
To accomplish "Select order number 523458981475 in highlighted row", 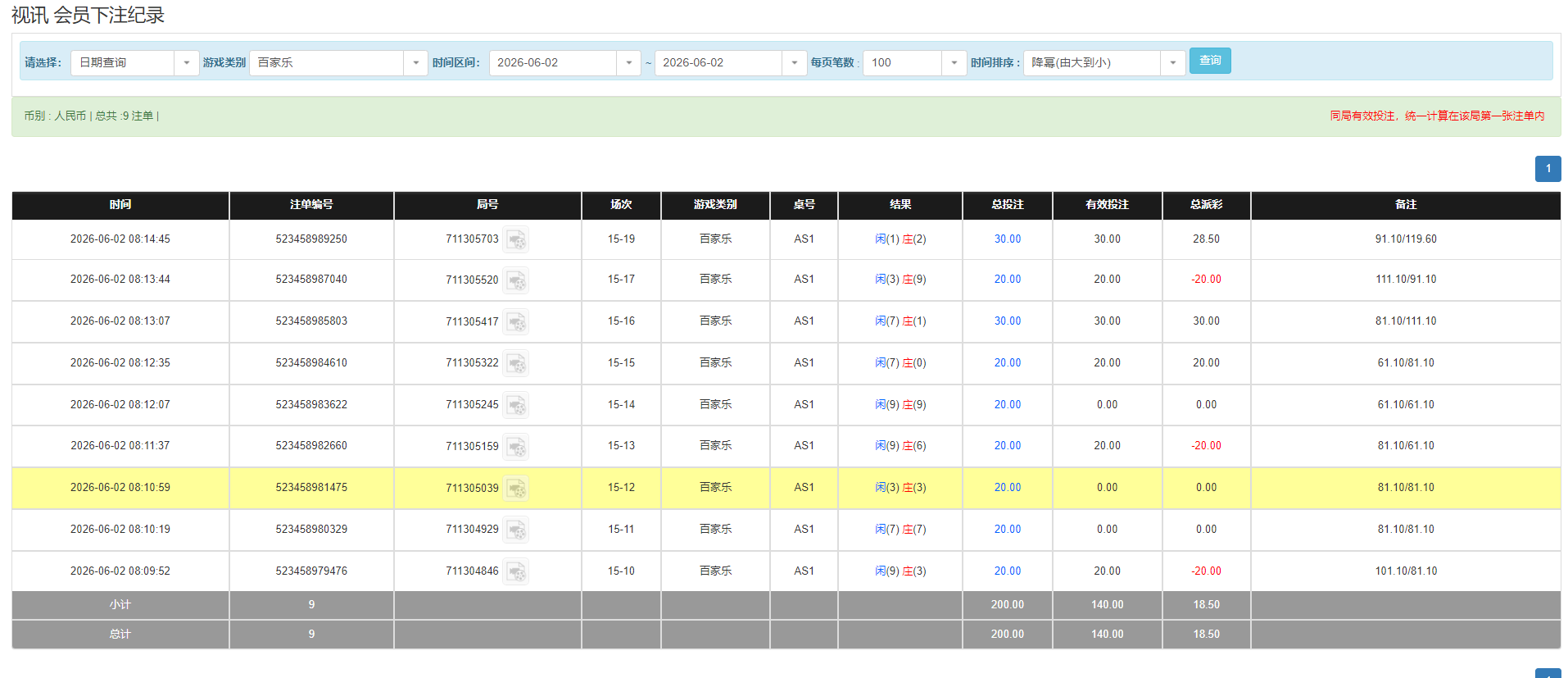I will tap(311, 487).
